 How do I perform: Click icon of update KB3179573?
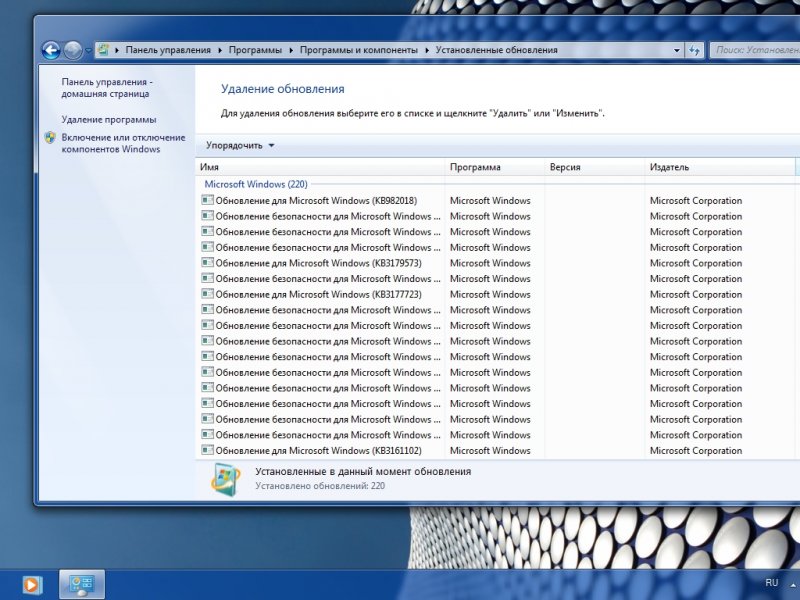(207, 263)
